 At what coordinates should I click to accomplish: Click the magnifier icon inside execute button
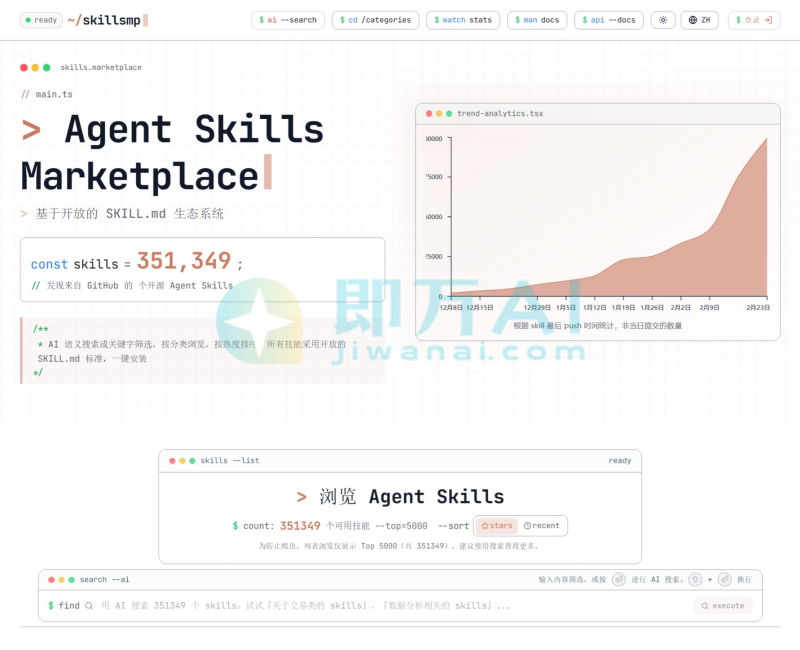pos(705,606)
